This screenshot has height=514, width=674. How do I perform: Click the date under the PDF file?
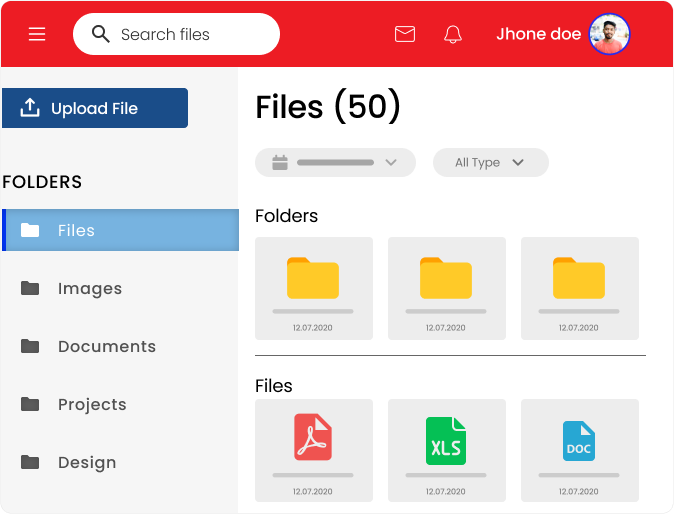pyautogui.click(x=312, y=491)
